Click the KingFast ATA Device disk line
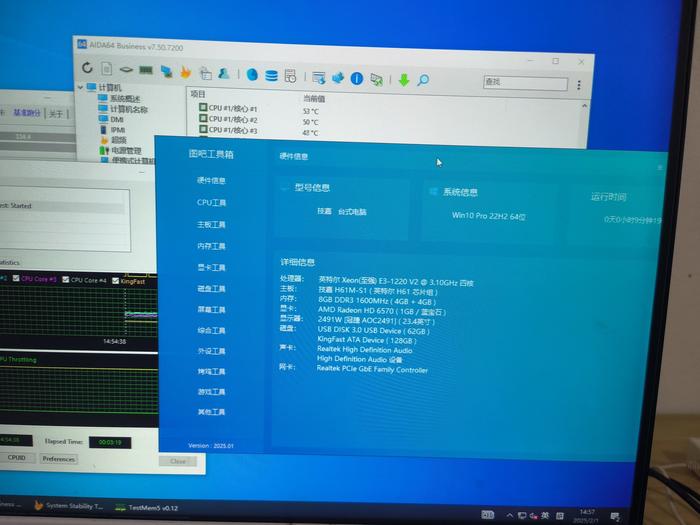This screenshot has height=525, width=700. click(367, 340)
